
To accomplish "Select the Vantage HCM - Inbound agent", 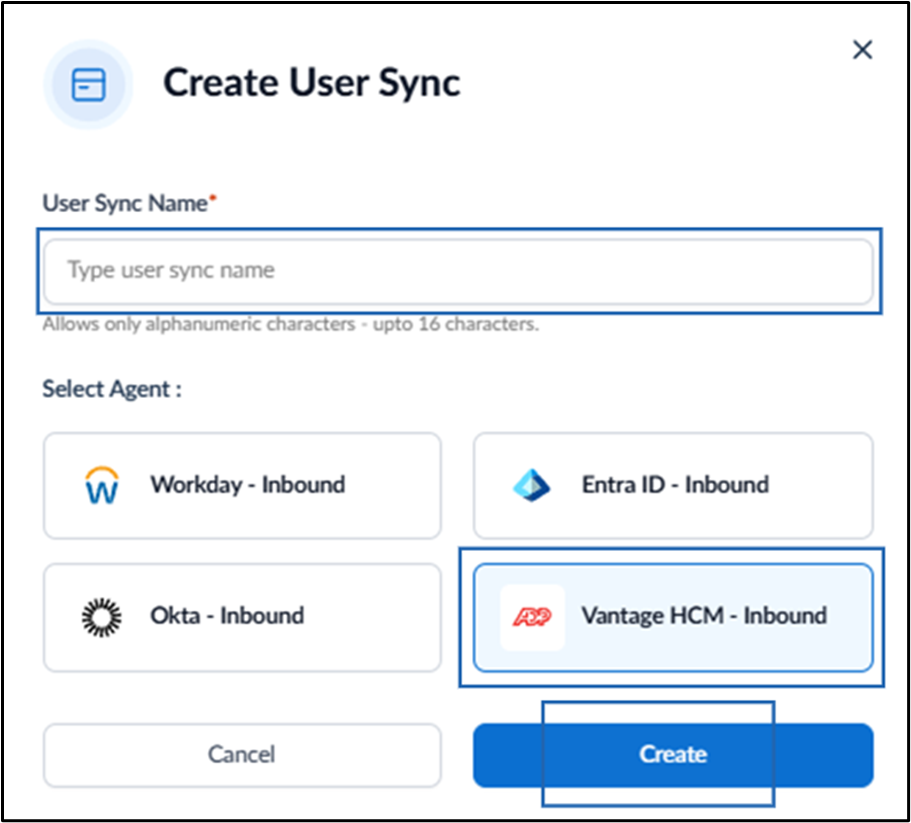I will click(x=673, y=617).
